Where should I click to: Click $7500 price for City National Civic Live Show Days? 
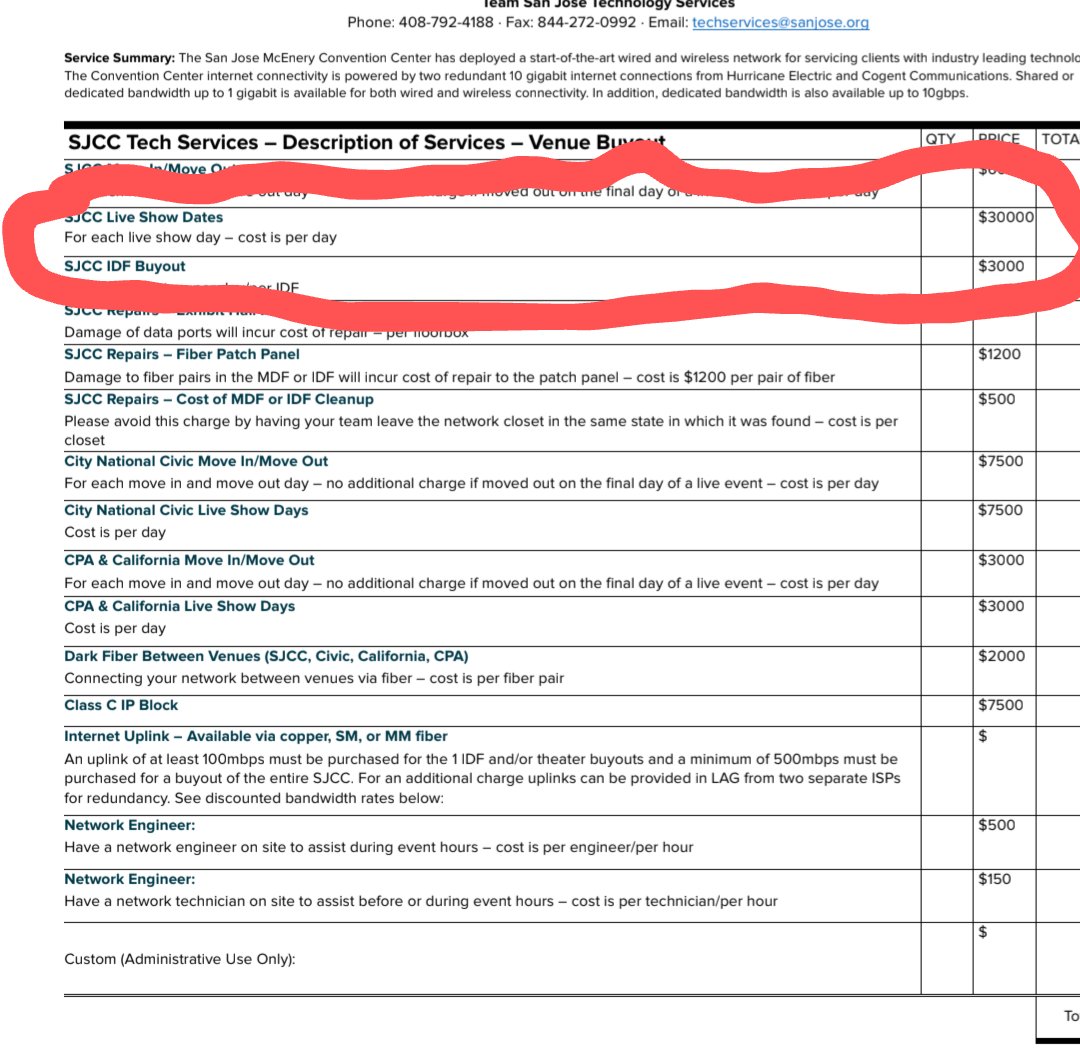pos(1001,510)
